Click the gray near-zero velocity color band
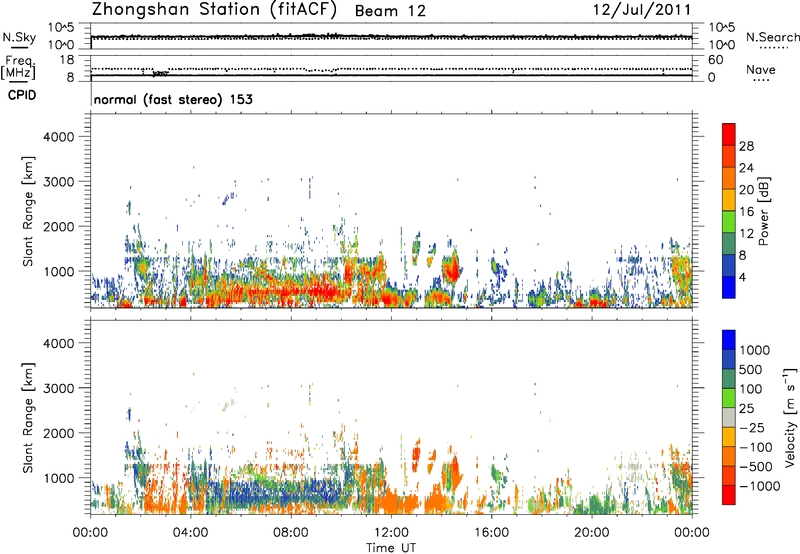 pos(729,418)
